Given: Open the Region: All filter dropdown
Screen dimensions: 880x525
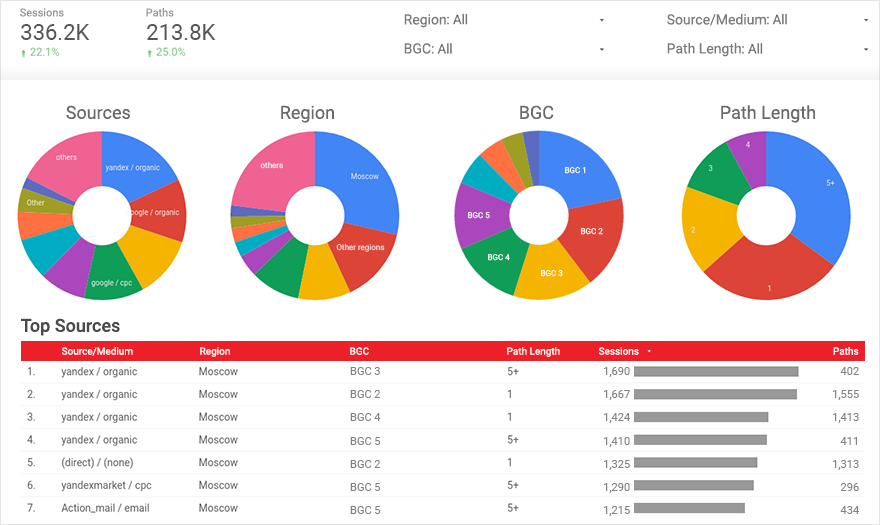Looking at the screenshot, I should (503, 20).
